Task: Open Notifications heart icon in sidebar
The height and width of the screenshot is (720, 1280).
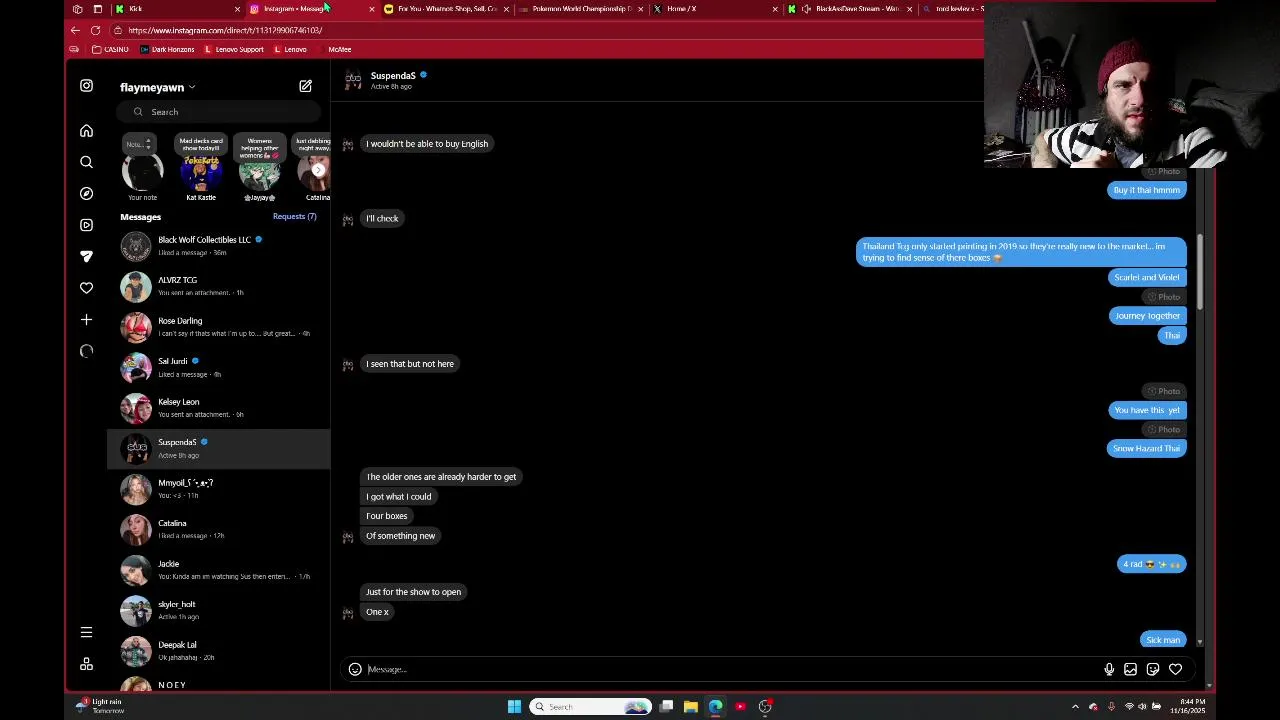Action: click(x=86, y=288)
